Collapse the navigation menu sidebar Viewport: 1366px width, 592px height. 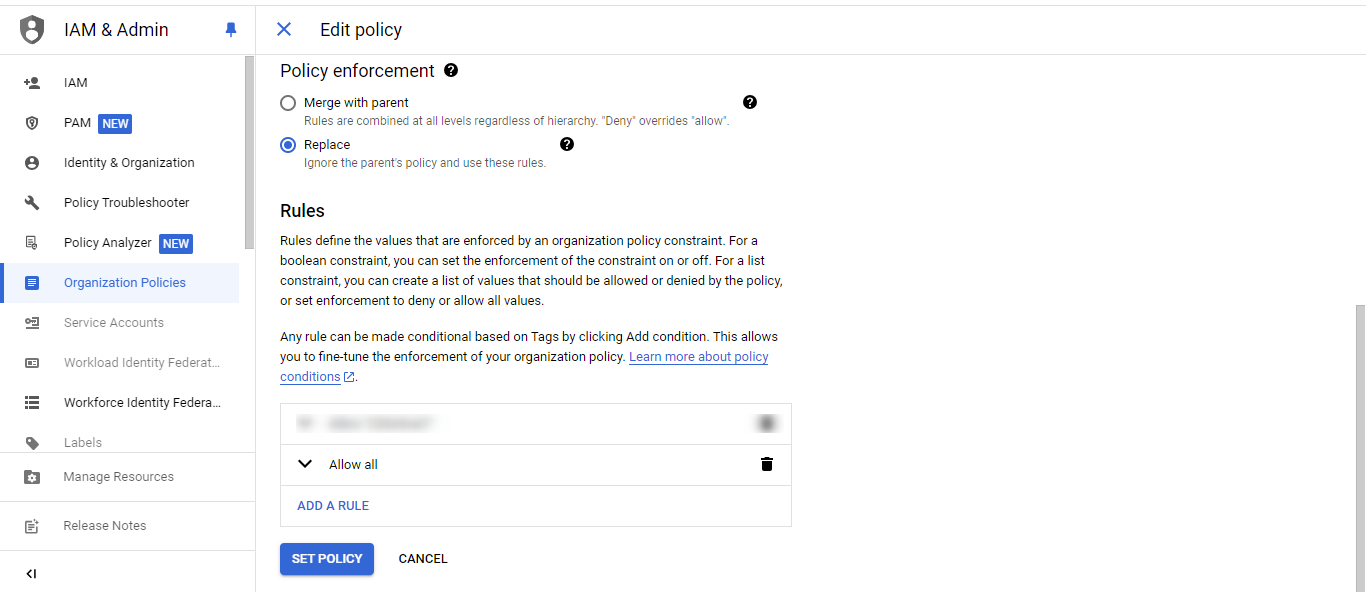tap(31, 574)
